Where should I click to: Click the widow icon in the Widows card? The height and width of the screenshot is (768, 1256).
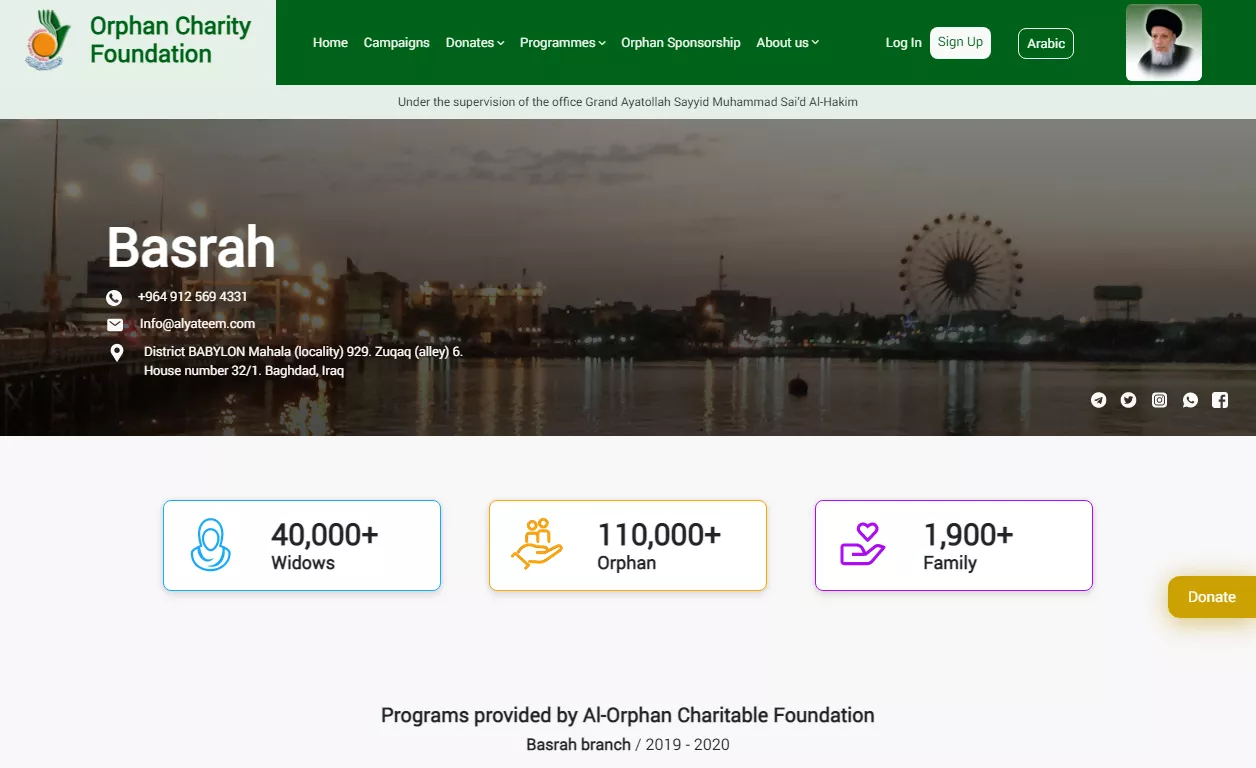click(210, 545)
